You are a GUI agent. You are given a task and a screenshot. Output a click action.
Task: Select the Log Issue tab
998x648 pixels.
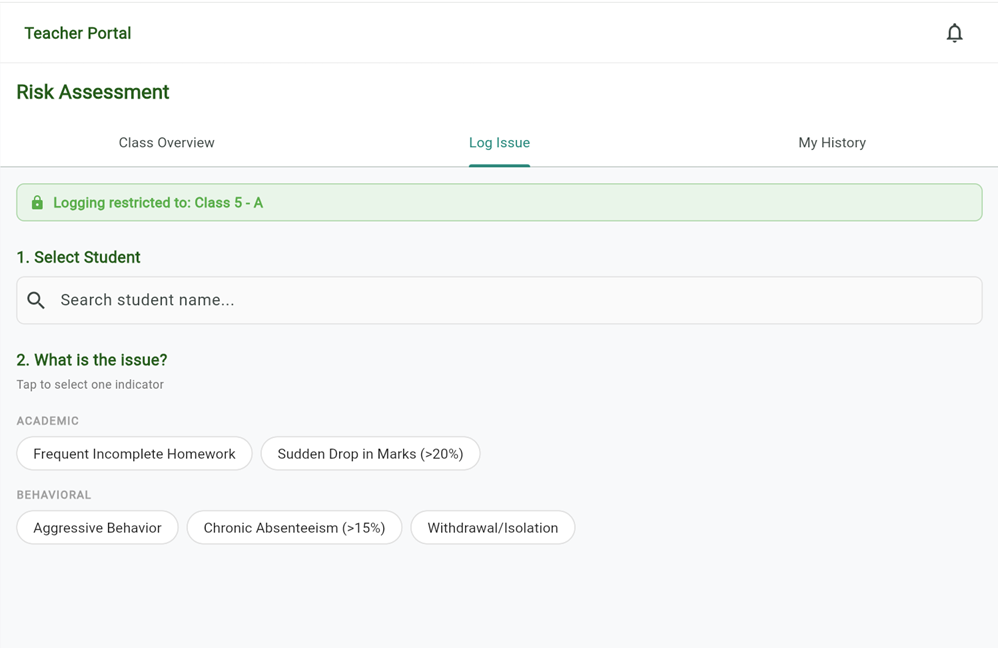[499, 143]
